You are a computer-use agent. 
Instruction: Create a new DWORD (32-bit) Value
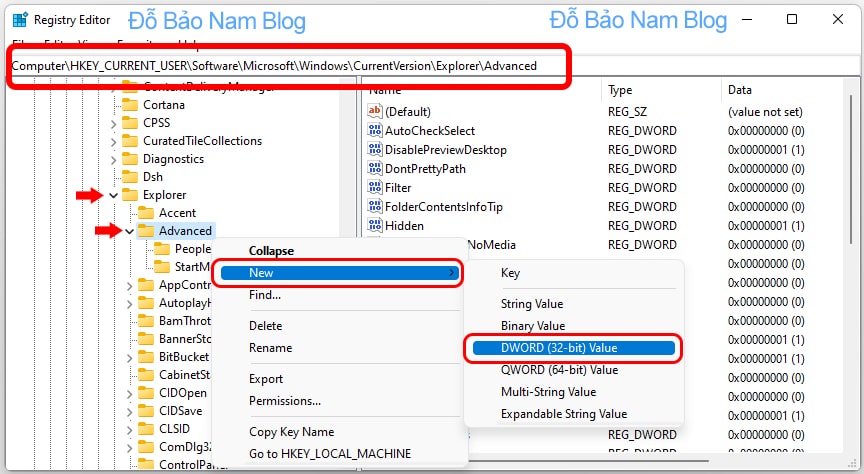(x=574, y=348)
